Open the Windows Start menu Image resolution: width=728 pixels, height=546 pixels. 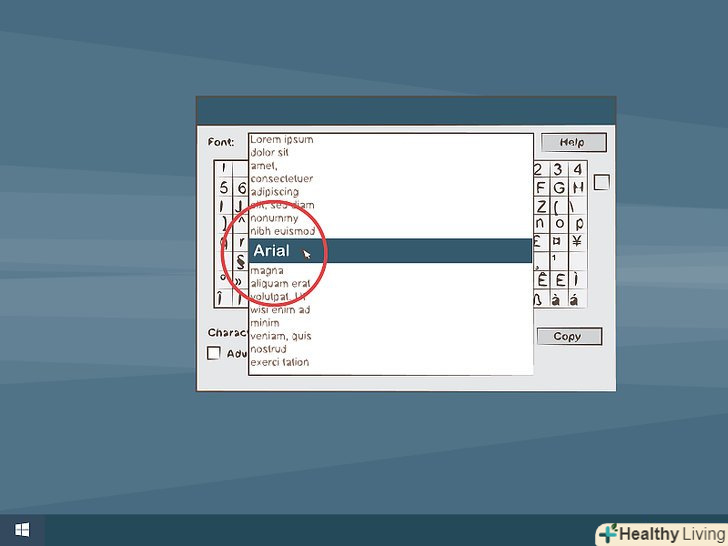(x=22, y=530)
